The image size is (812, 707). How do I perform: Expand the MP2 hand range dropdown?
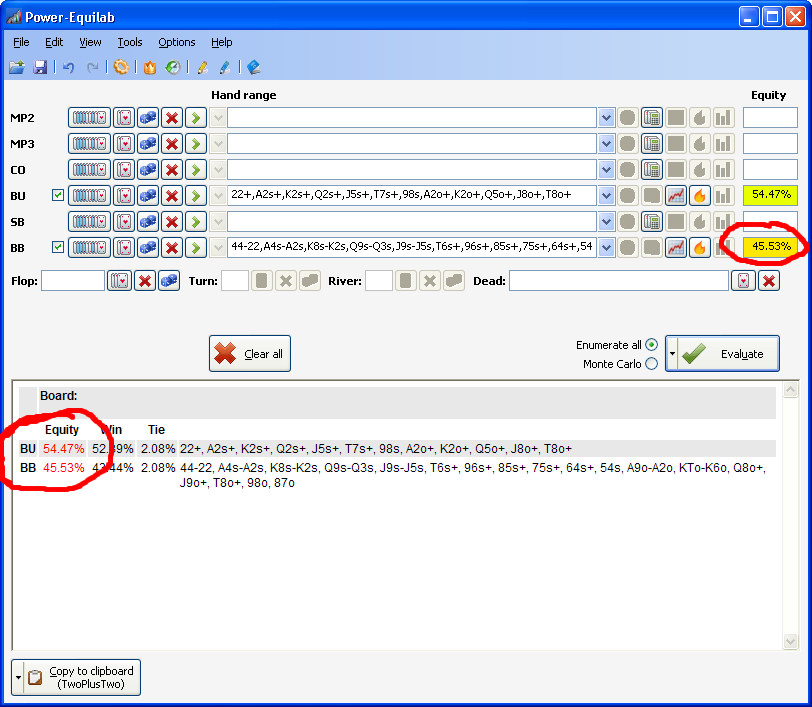pos(606,118)
